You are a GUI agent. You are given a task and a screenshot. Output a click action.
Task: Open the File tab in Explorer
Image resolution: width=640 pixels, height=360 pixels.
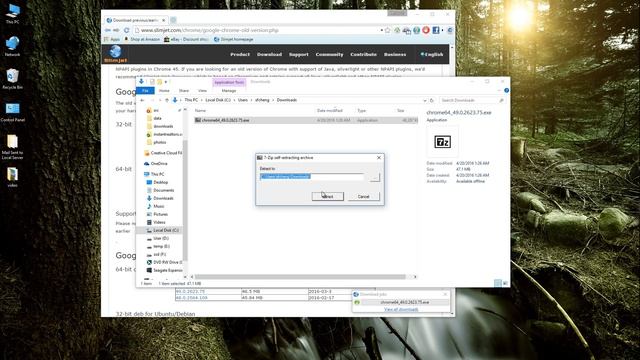pyautogui.click(x=145, y=91)
